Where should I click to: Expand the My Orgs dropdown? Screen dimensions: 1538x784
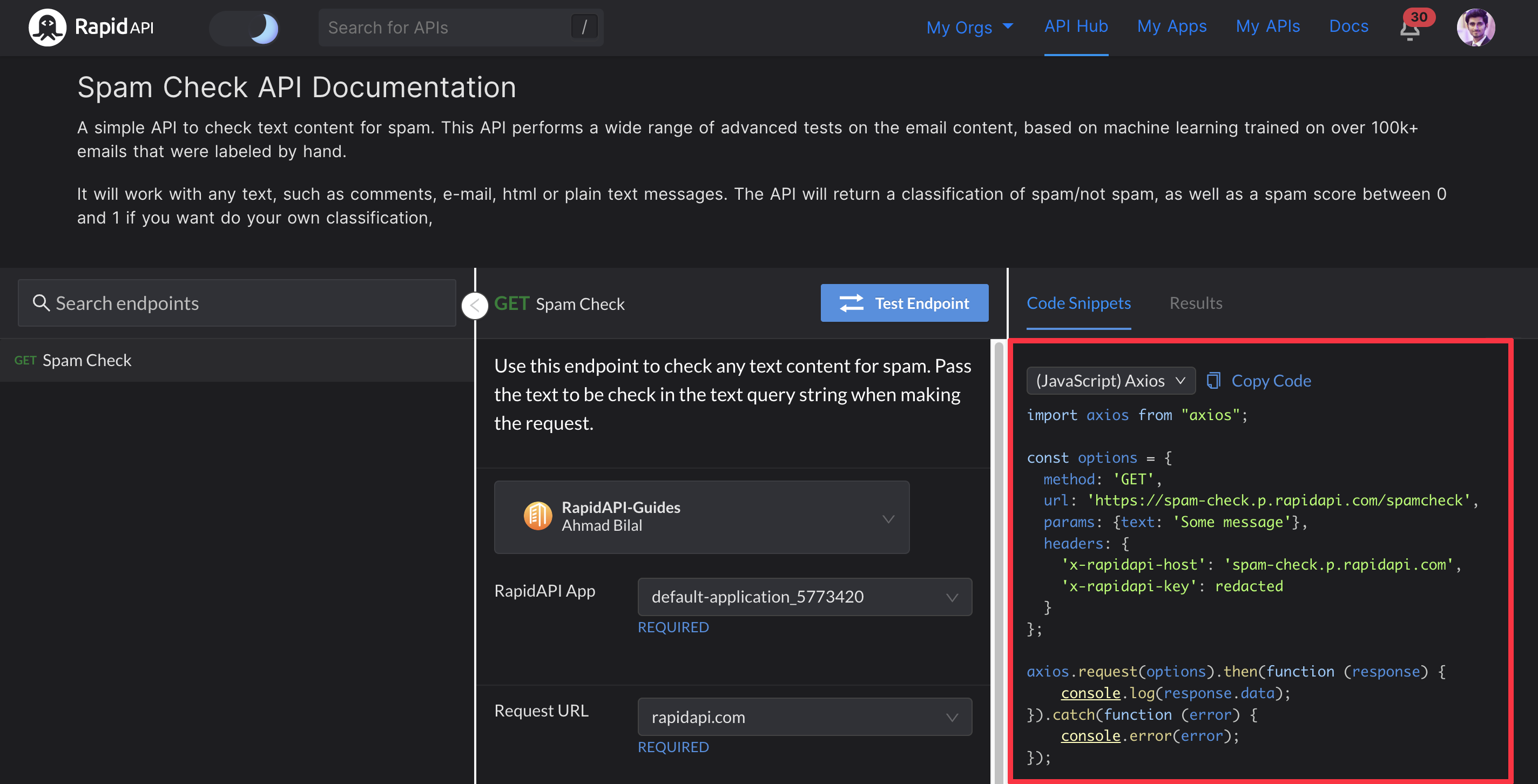[x=969, y=28]
